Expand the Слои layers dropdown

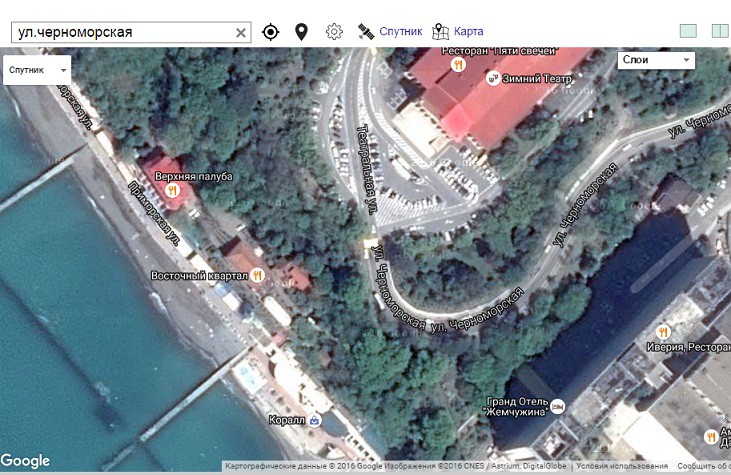click(x=655, y=60)
